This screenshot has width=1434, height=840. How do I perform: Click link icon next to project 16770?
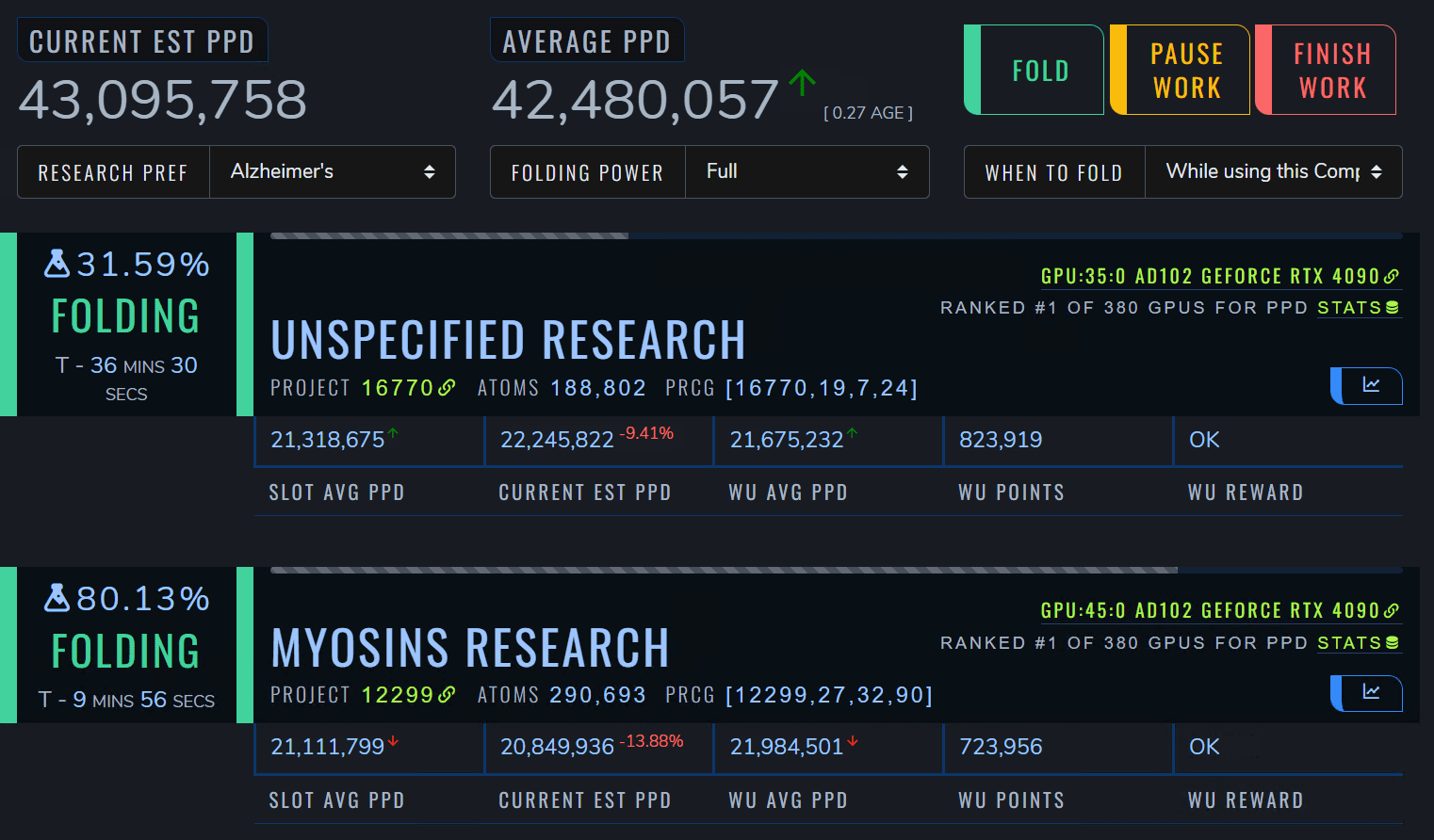click(x=447, y=388)
